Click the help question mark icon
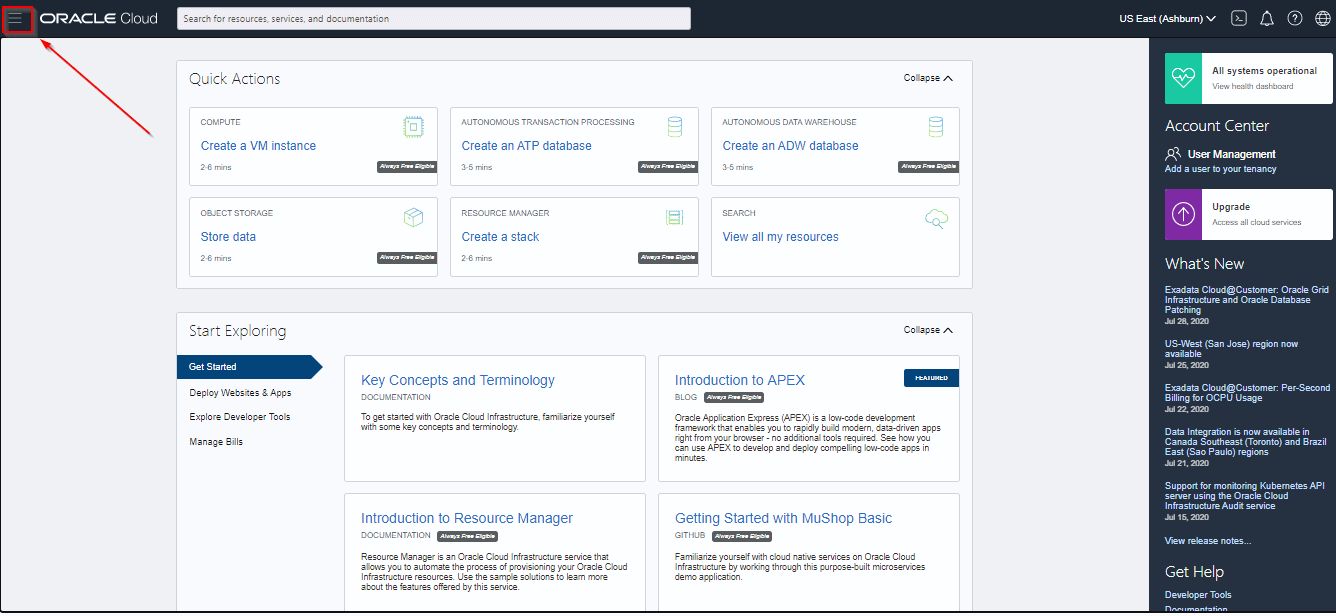Screen dimensions: 1336x616 pos(1295,19)
